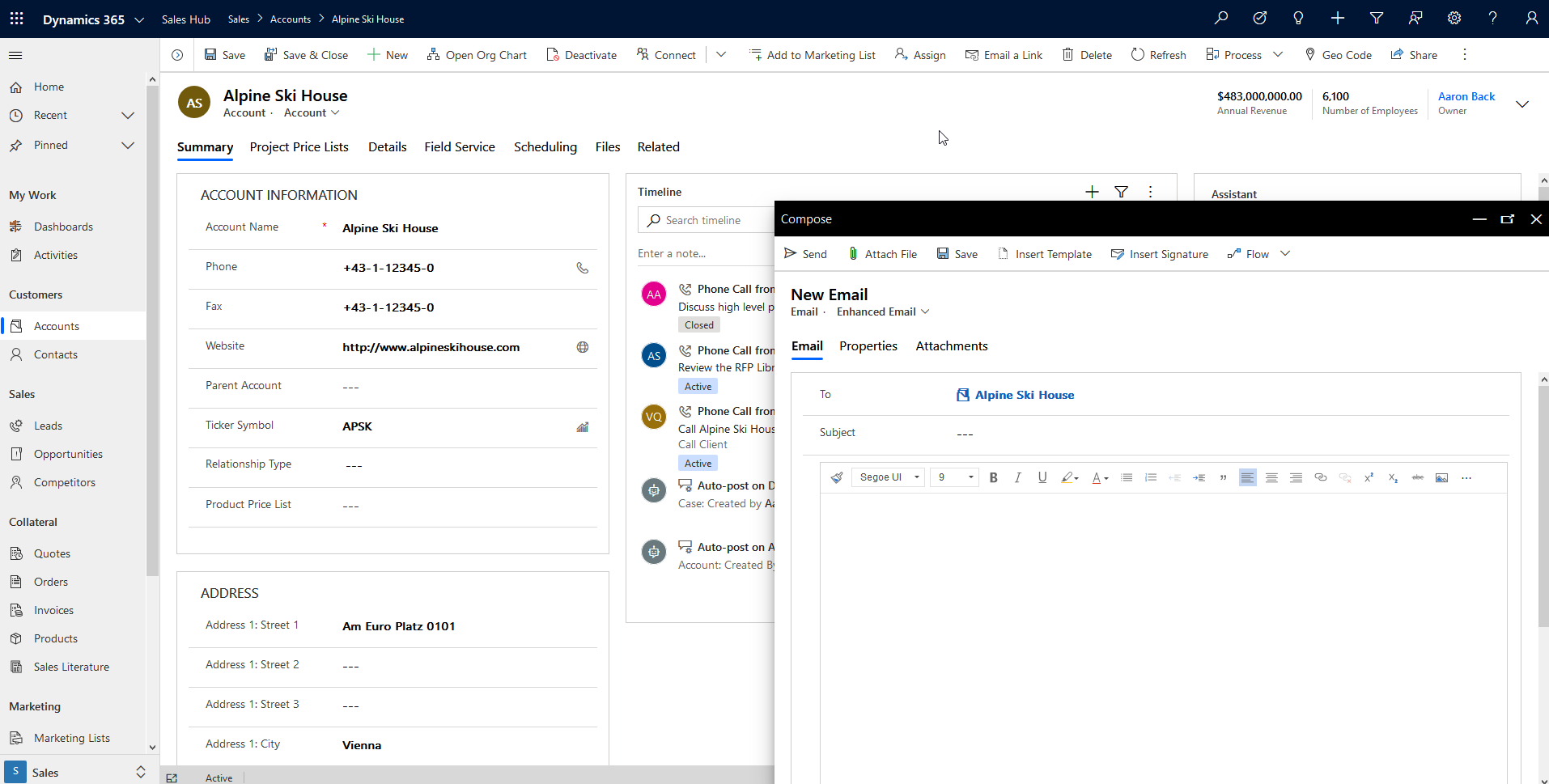Open the timeline filter funnel icon
Screen dimensions: 1549x784
tap(1121, 192)
